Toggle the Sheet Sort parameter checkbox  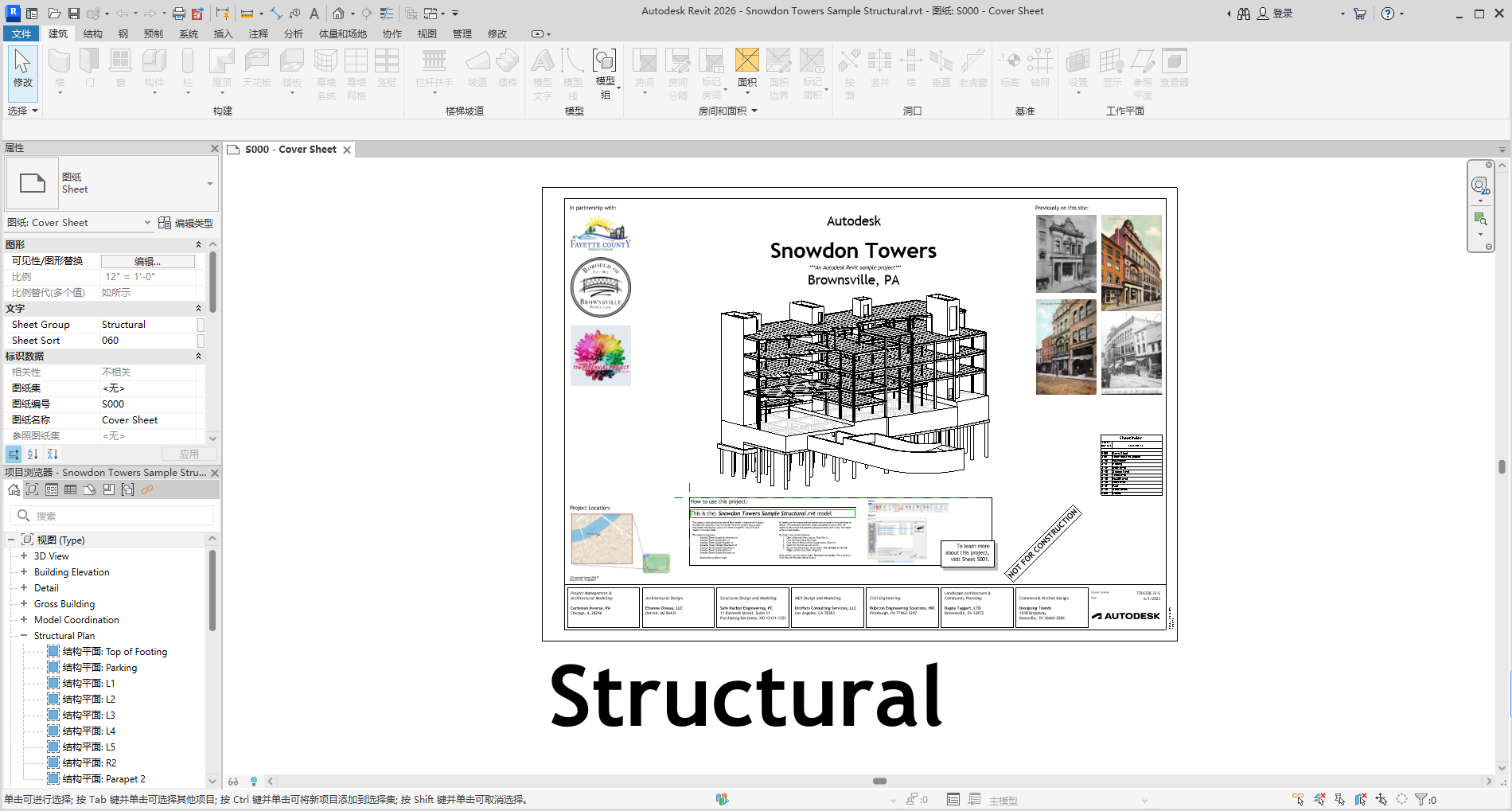pos(201,341)
